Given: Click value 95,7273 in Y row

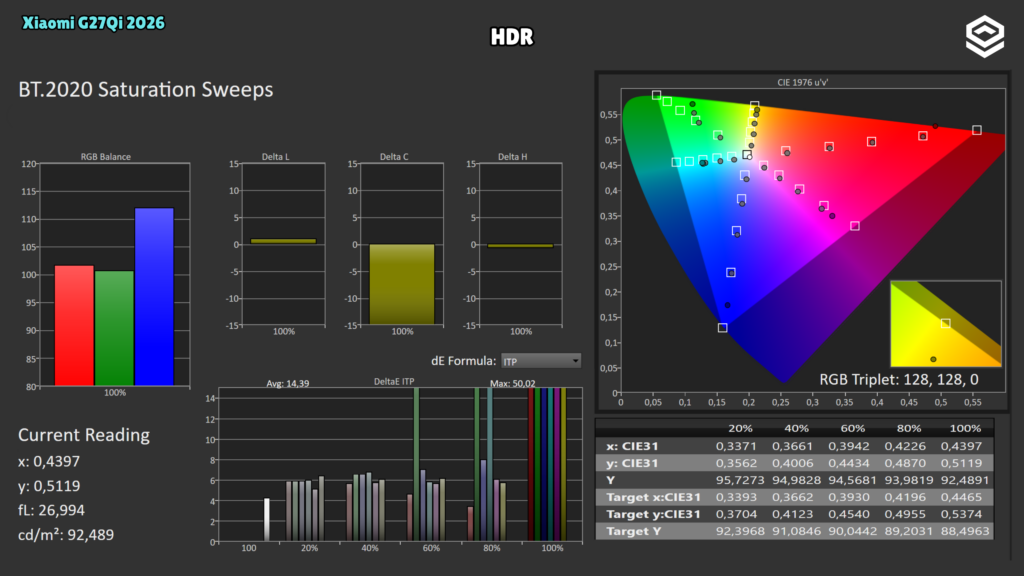Looking at the screenshot, I should pyautogui.click(x=740, y=480).
